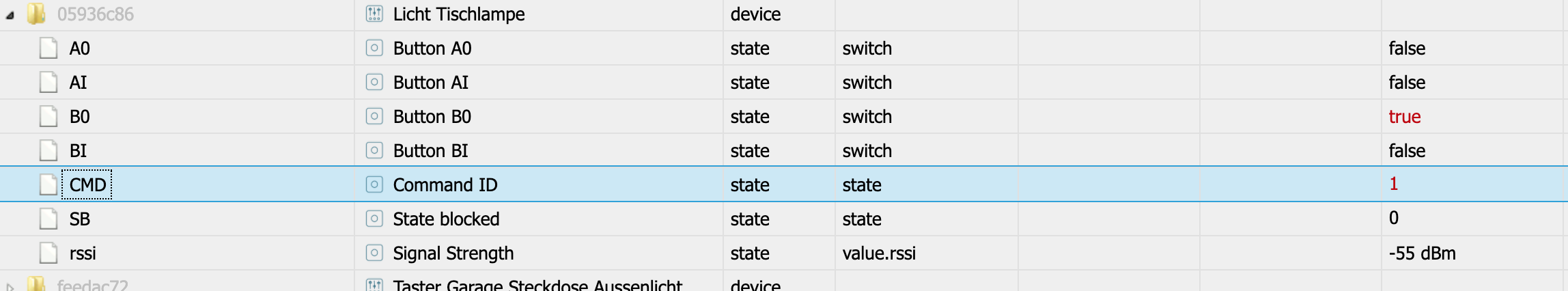Click the 05936c86 folder icon
Image resolution: width=1568 pixels, height=291 pixels.
[x=36, y=14]
